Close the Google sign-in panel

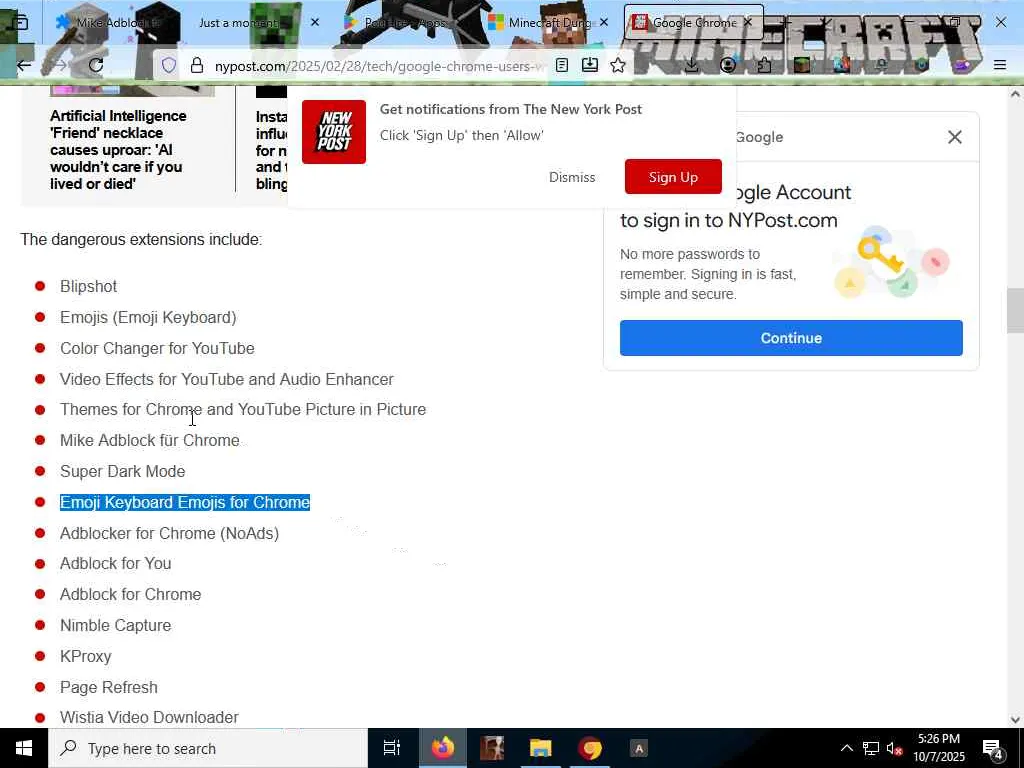[955, 137]
